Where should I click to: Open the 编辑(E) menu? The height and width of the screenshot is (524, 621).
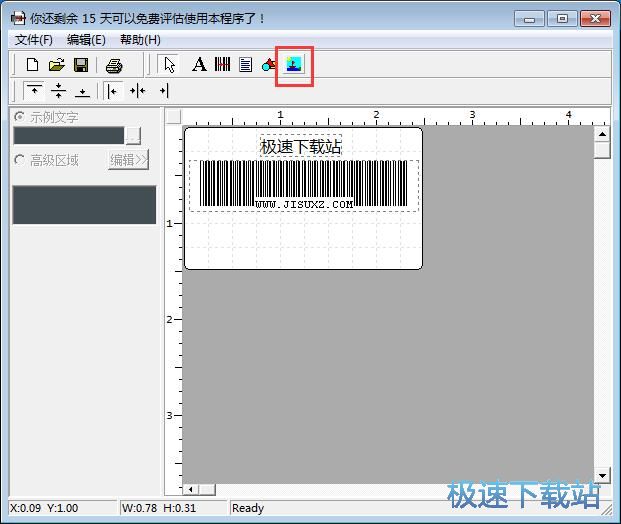[x=86, y=40]
